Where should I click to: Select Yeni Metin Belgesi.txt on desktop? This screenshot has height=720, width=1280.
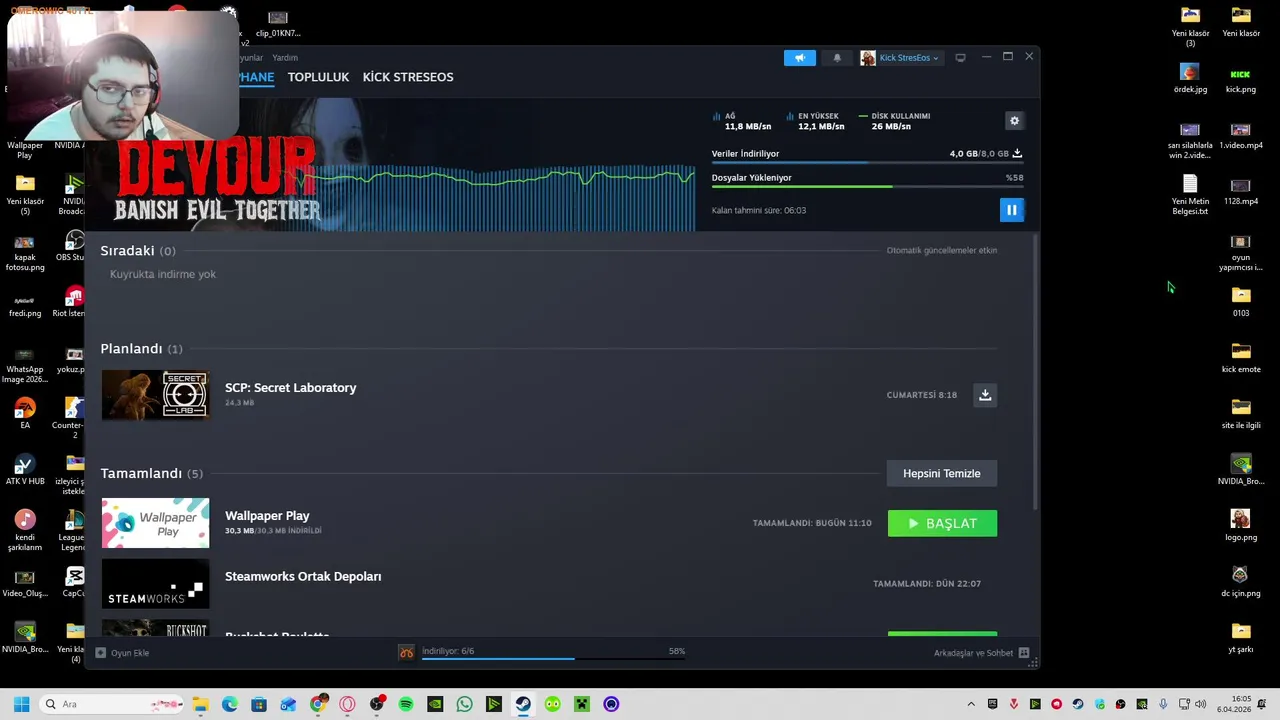point(1190,195)
